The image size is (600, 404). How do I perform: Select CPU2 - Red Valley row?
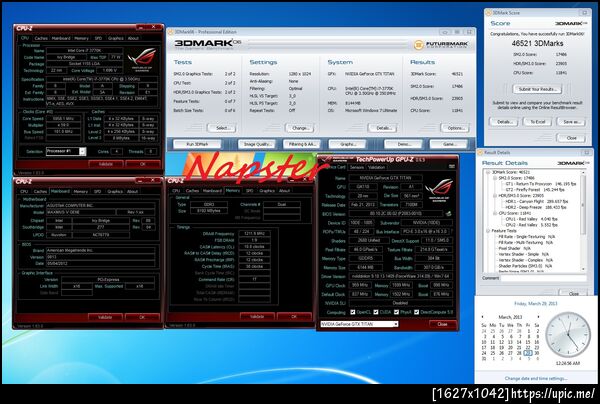[531, 225]
